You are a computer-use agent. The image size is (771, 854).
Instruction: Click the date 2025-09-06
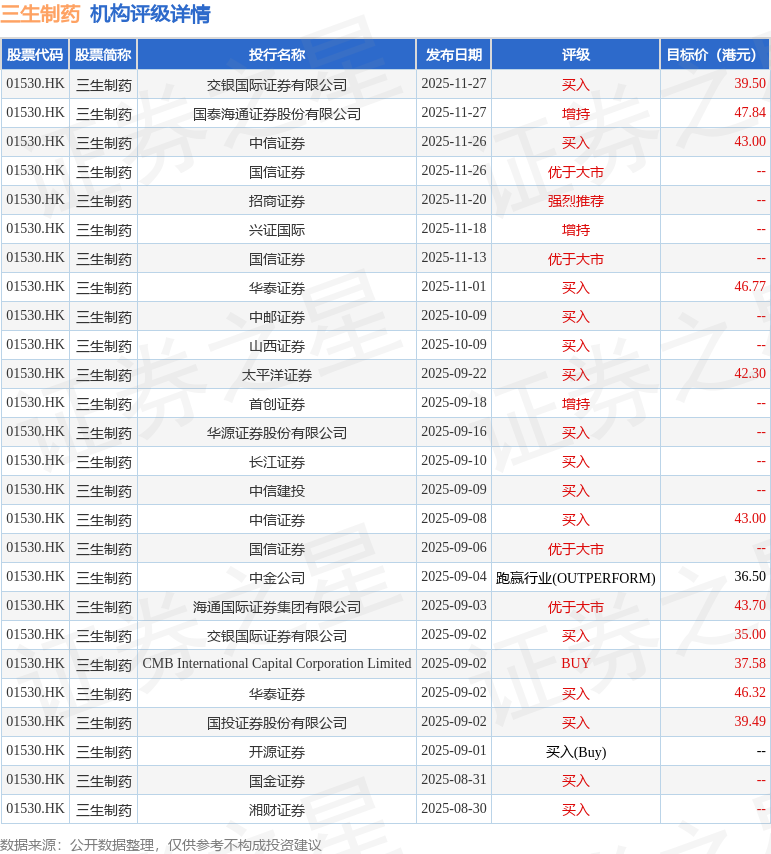454,547
